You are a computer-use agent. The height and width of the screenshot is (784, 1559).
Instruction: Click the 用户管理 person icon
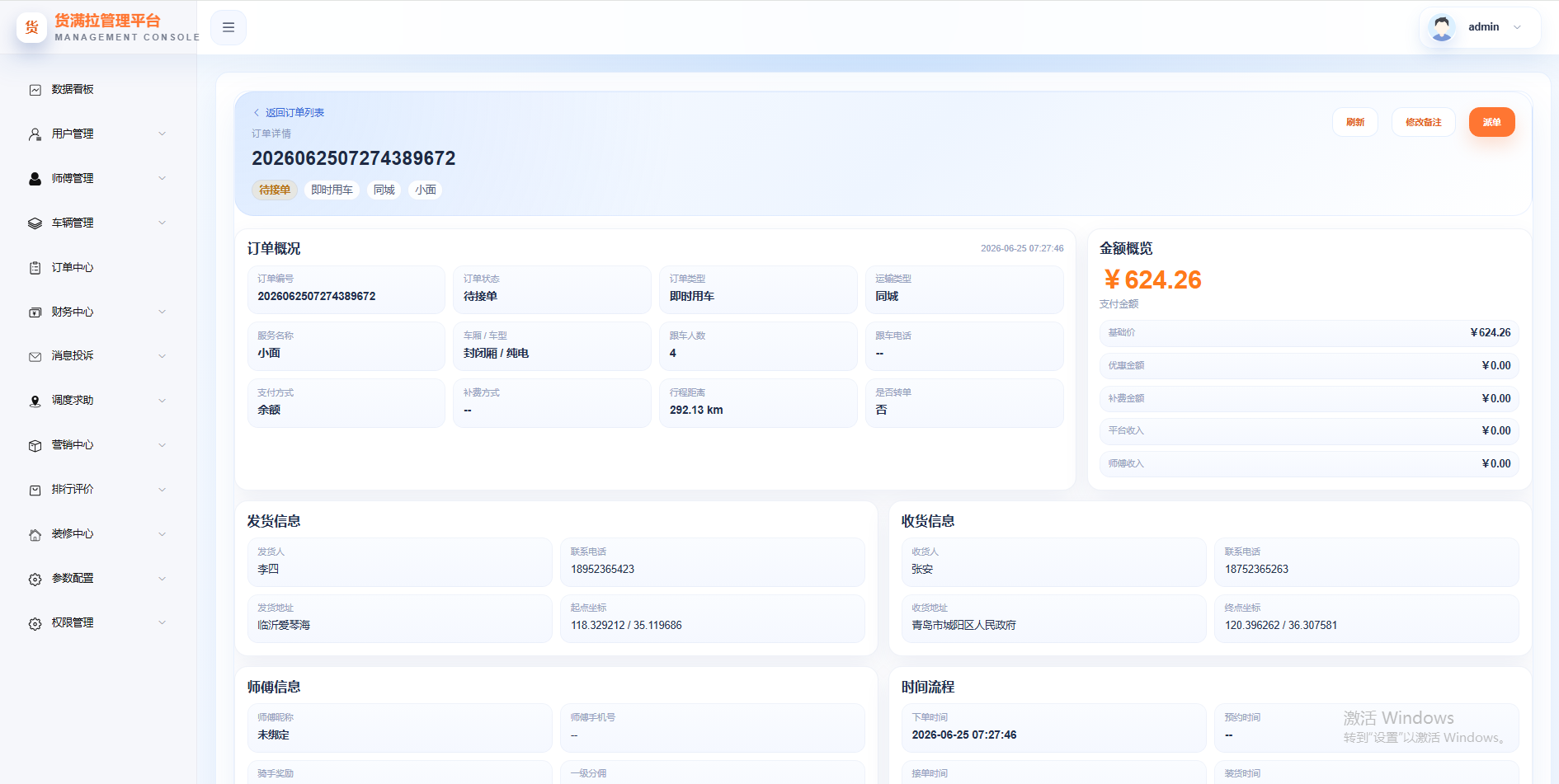[x=35, y=134]
